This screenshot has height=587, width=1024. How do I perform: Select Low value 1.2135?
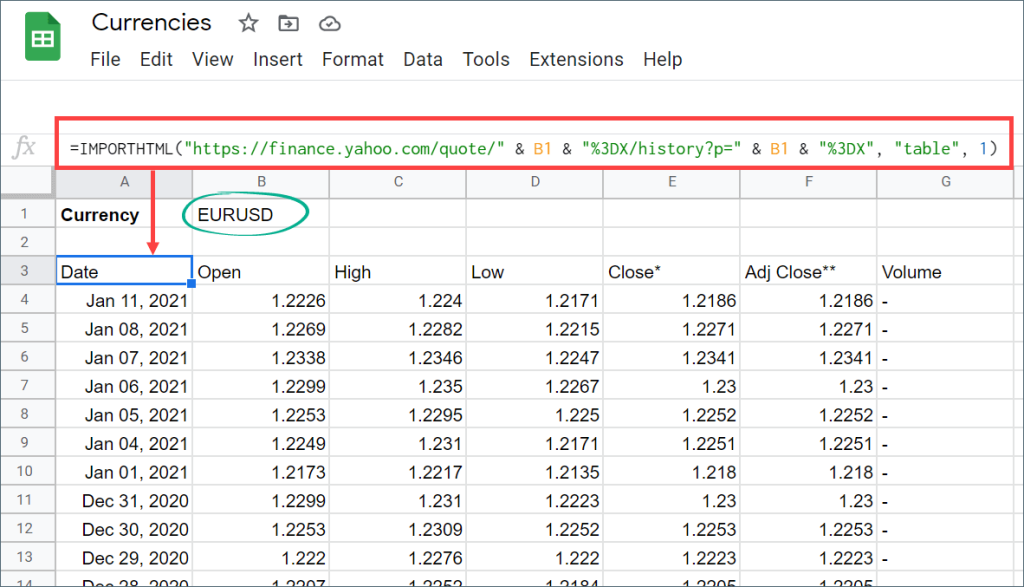535,471
